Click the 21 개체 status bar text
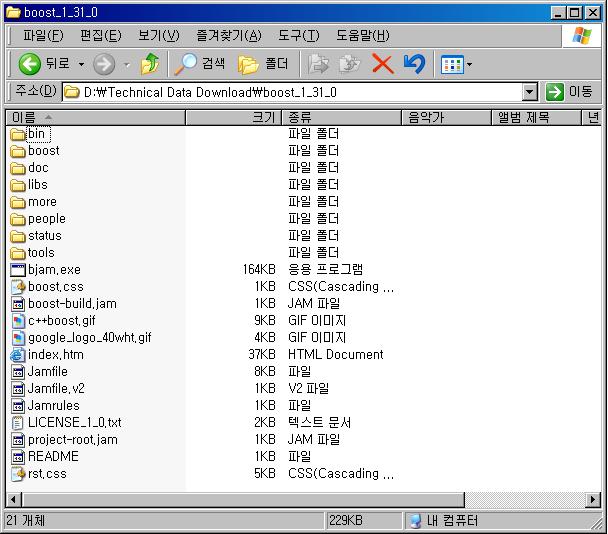This screenshot has height=534, width=608. tap(26, 521)
